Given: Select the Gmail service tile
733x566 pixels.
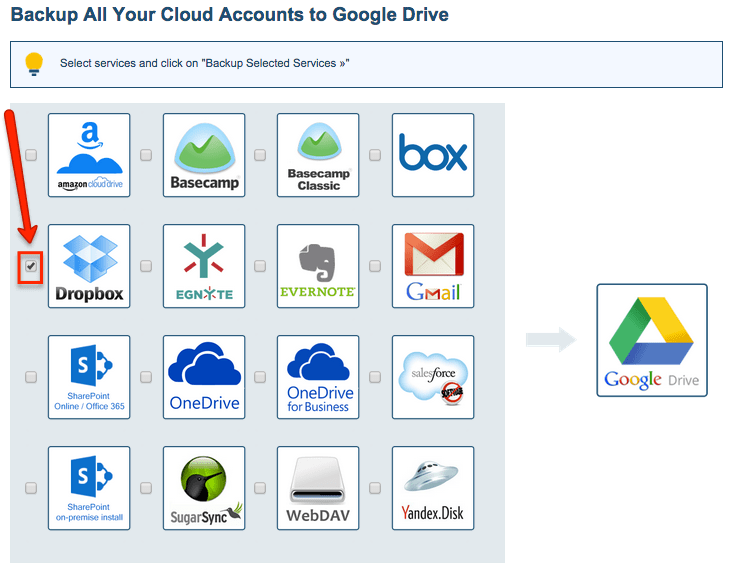Looking at the screenshot, I should coord(433,266).
